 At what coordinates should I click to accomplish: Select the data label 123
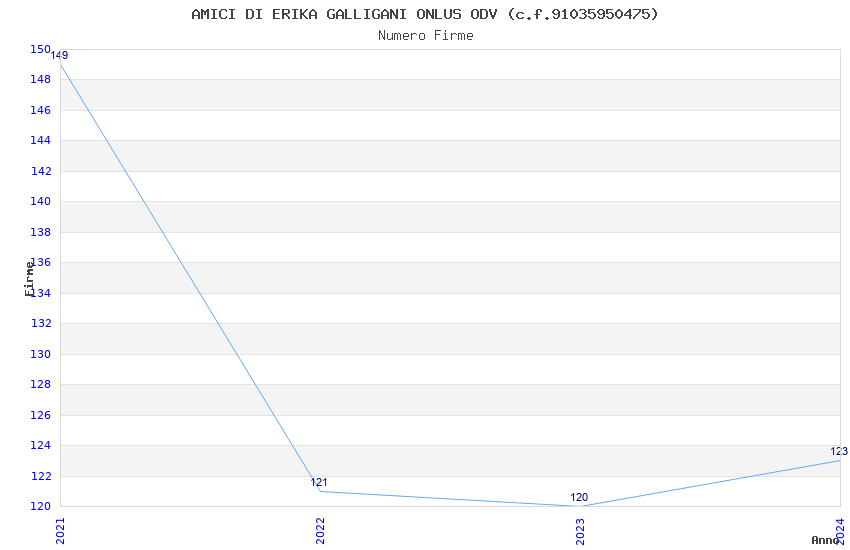(x=839, y=451)
